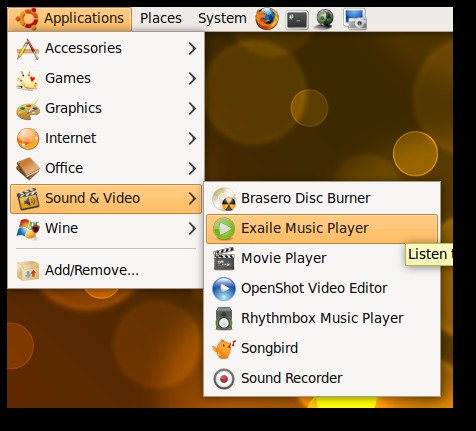Click the Exaile green play icon
The width and height of the screenshot is (476, 431).
224,229
